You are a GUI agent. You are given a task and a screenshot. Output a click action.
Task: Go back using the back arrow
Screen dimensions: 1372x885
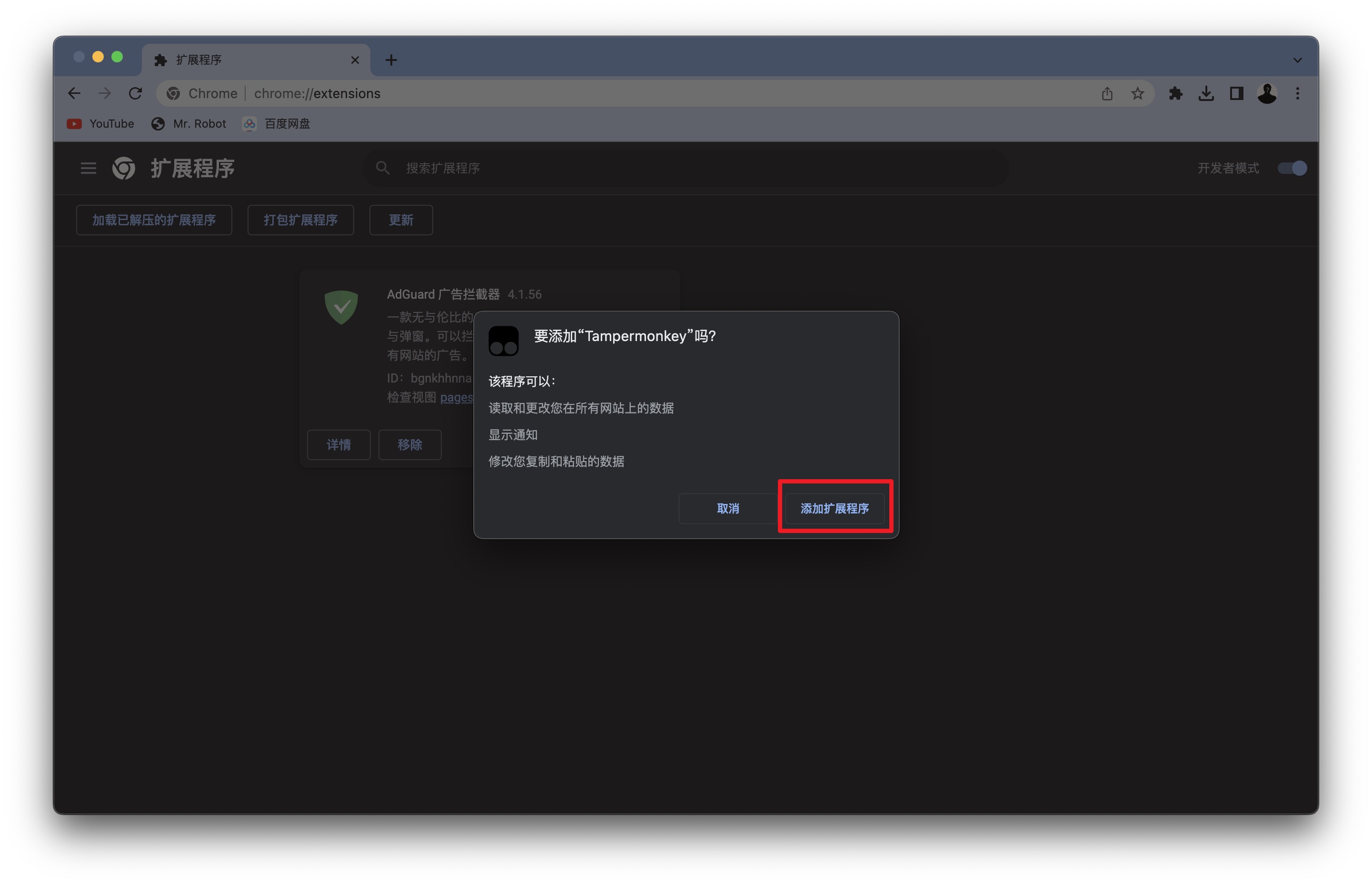click(x=74, y=94)
